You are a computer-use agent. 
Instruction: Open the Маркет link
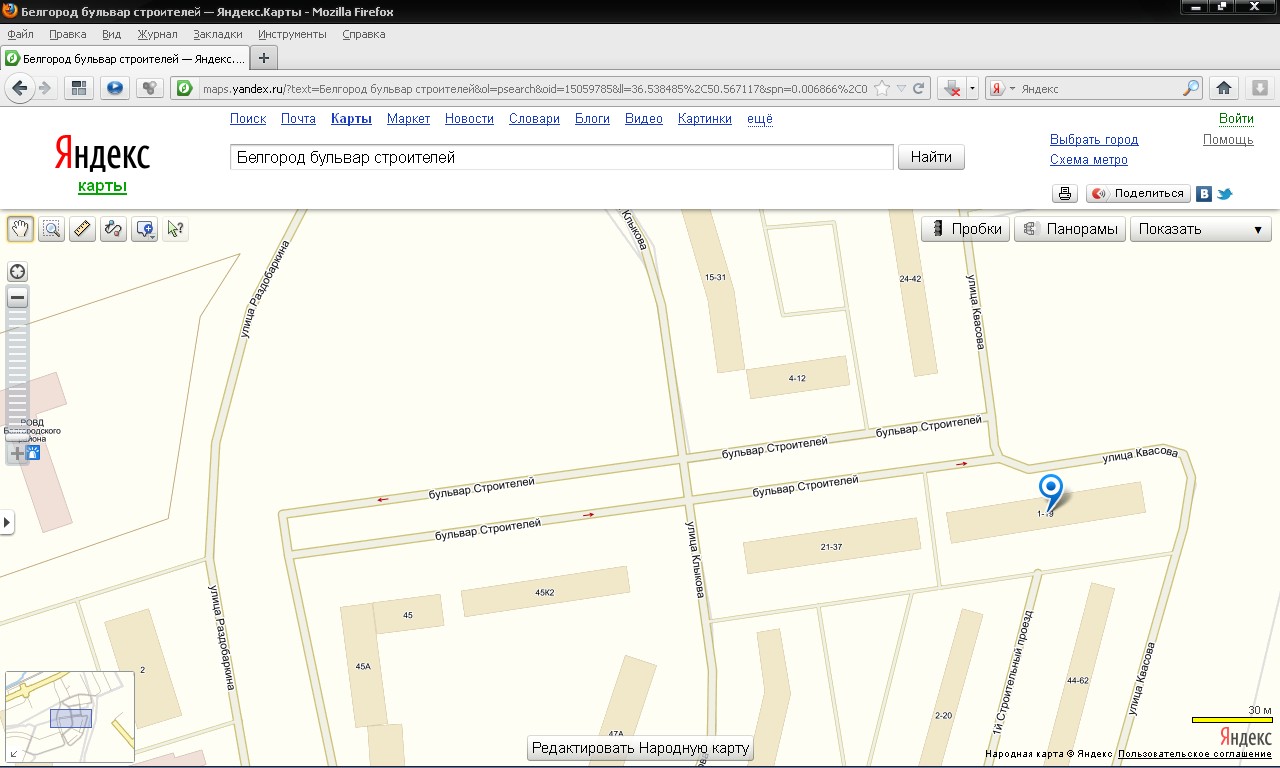click(x=408, y=118)
